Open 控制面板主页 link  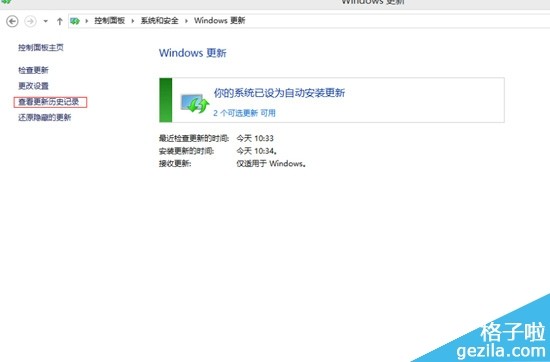pyautogui.click(x=41, y=47)
